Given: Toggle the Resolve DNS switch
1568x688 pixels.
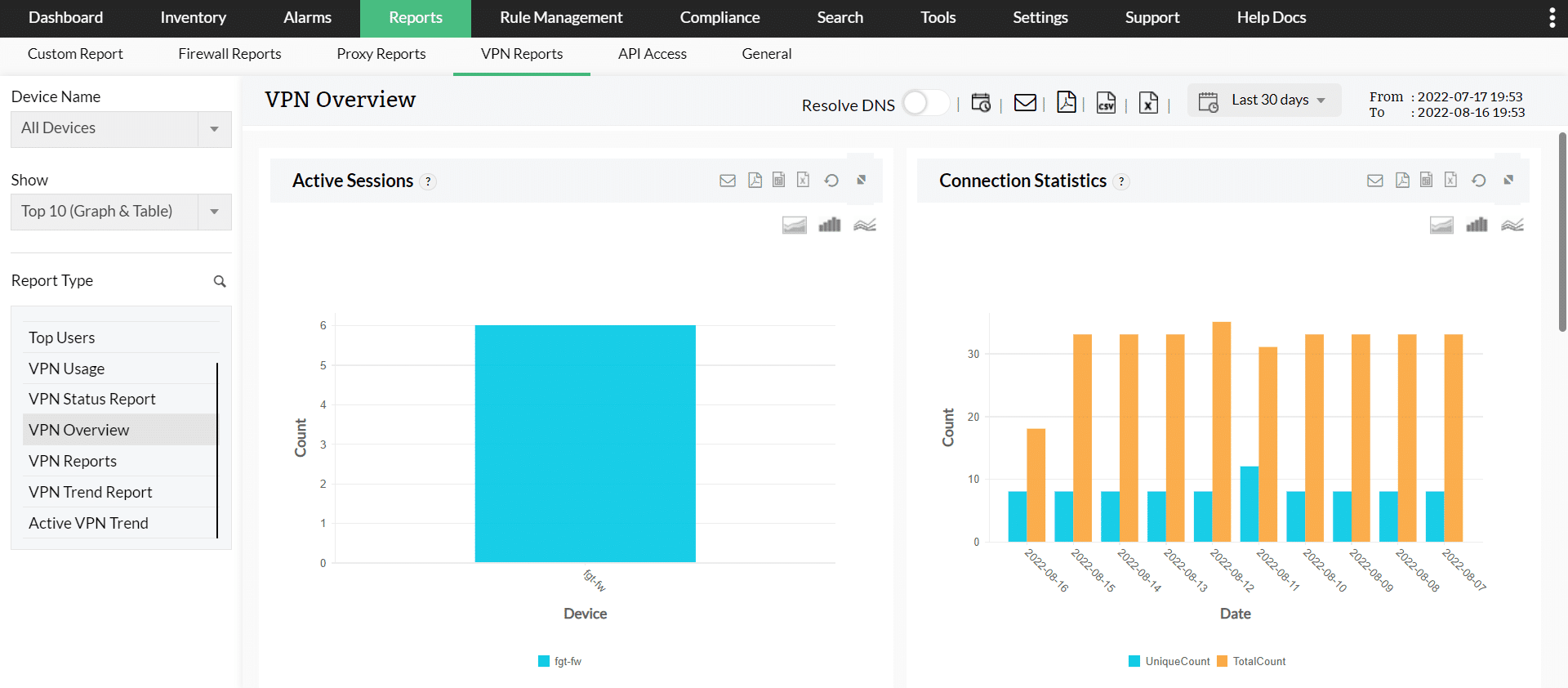Looking at the screenshot, I should [926, 103].
